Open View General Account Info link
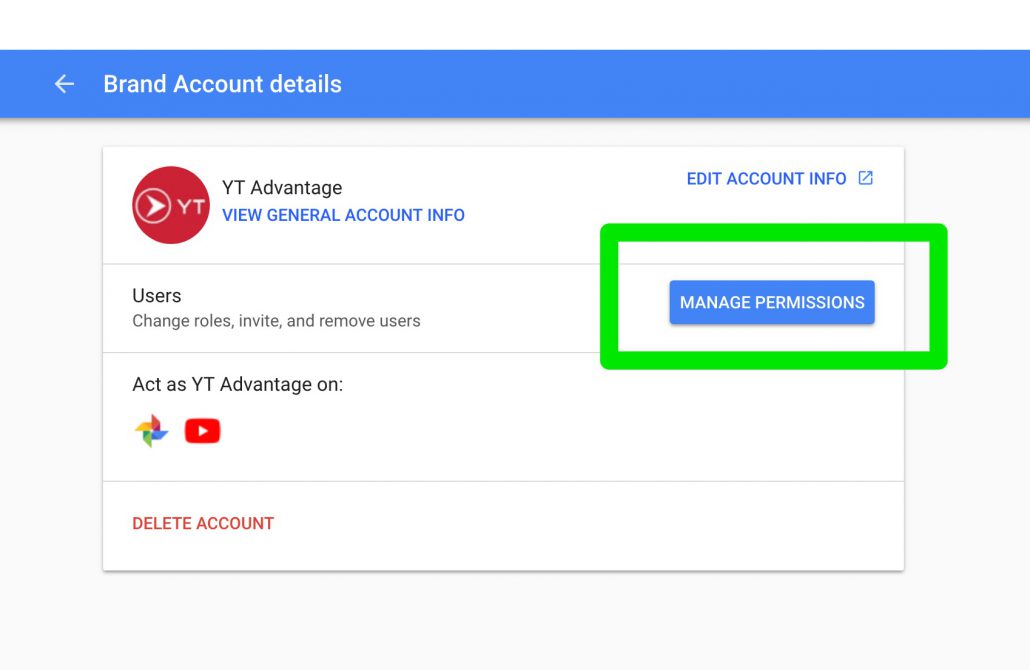This screenshot has height=670, width=1030. coord(343,215)
